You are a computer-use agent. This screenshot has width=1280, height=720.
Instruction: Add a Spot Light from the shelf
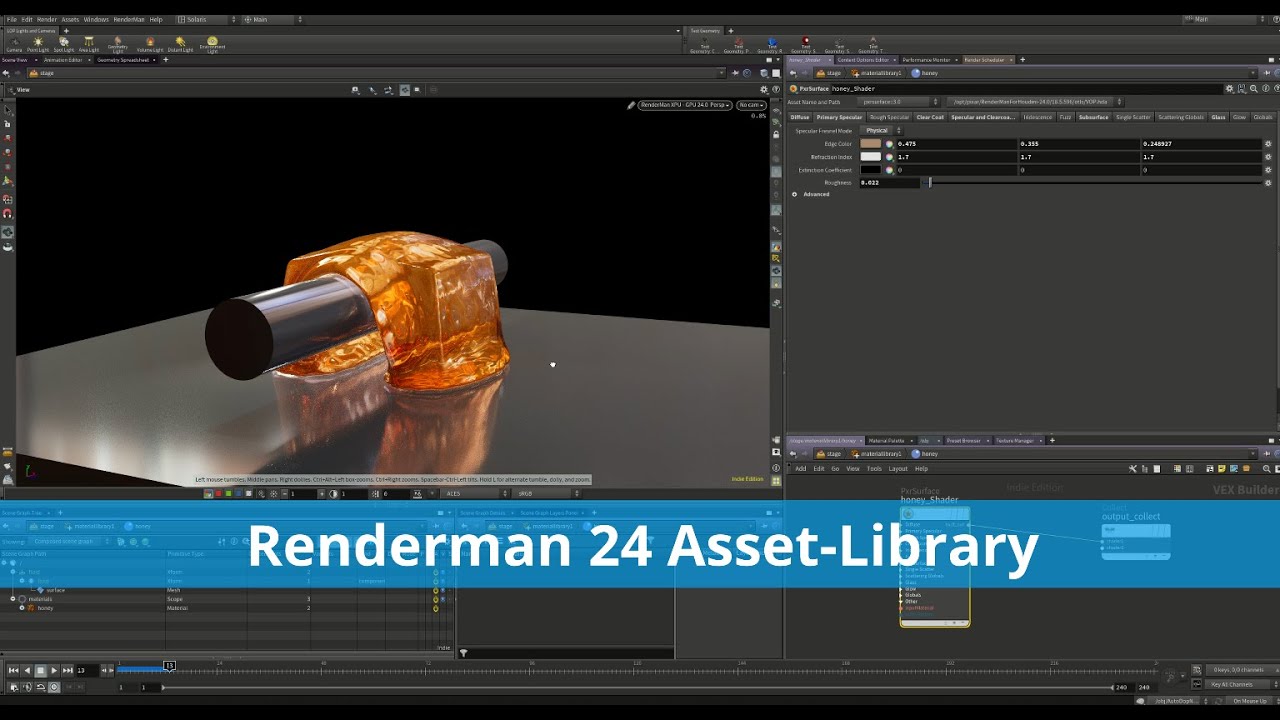(x=64, y=45)
